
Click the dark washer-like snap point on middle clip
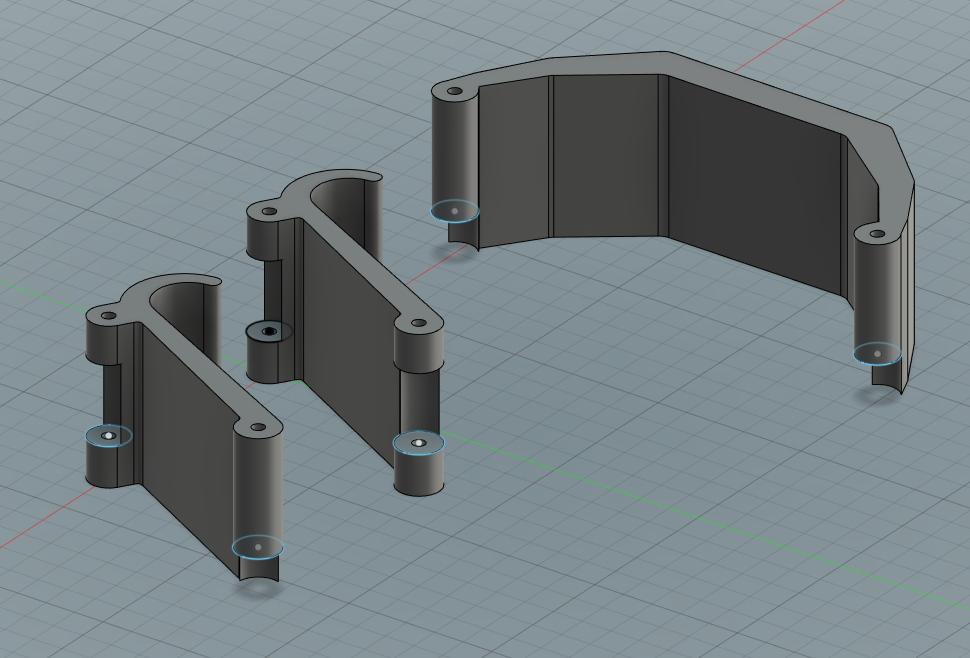tap(269, 331)
